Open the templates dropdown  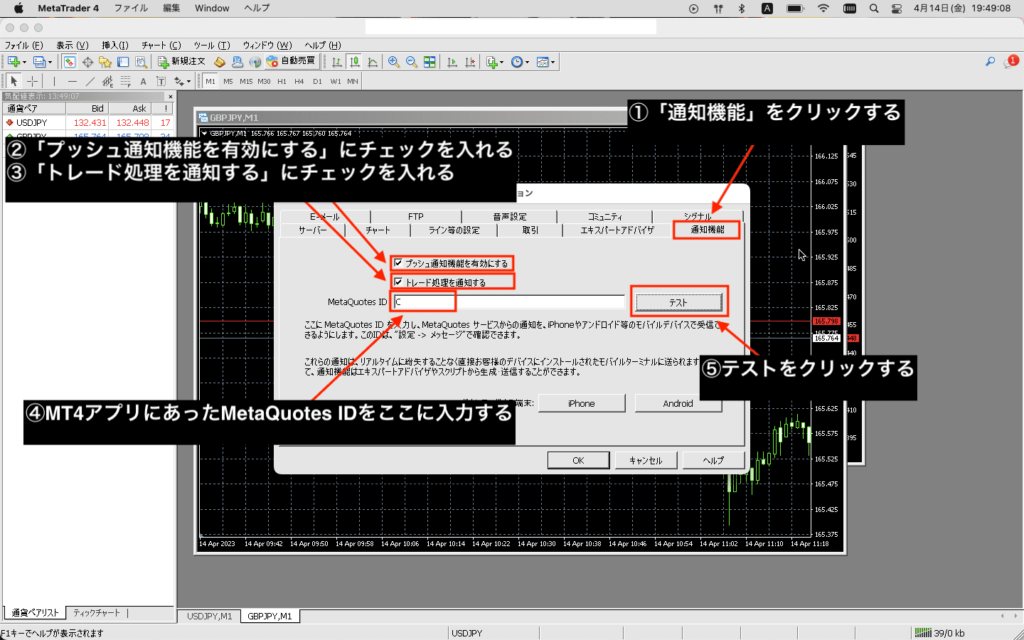[x=545, y=62]
